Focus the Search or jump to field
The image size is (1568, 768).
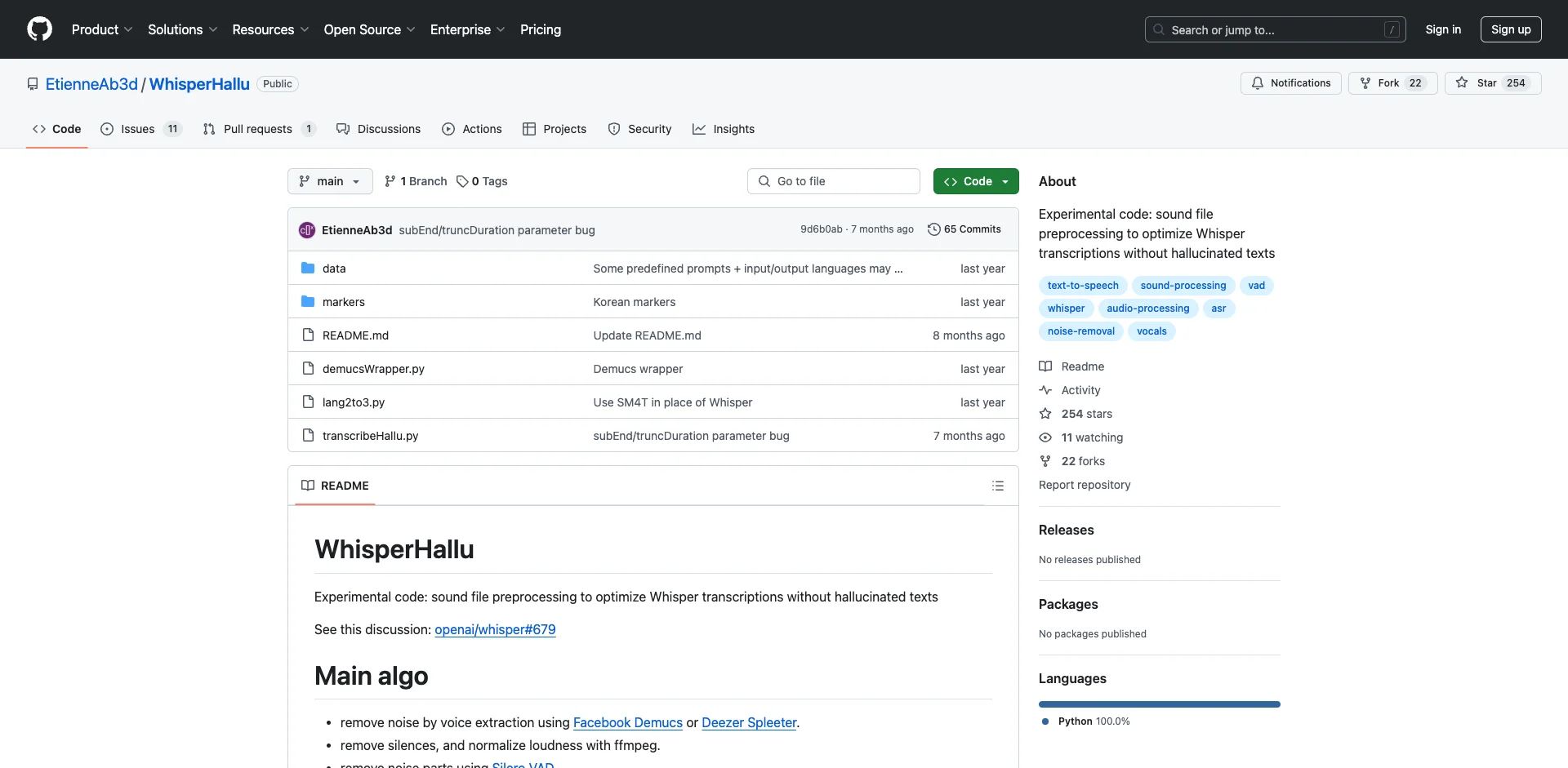point(1276,29)
